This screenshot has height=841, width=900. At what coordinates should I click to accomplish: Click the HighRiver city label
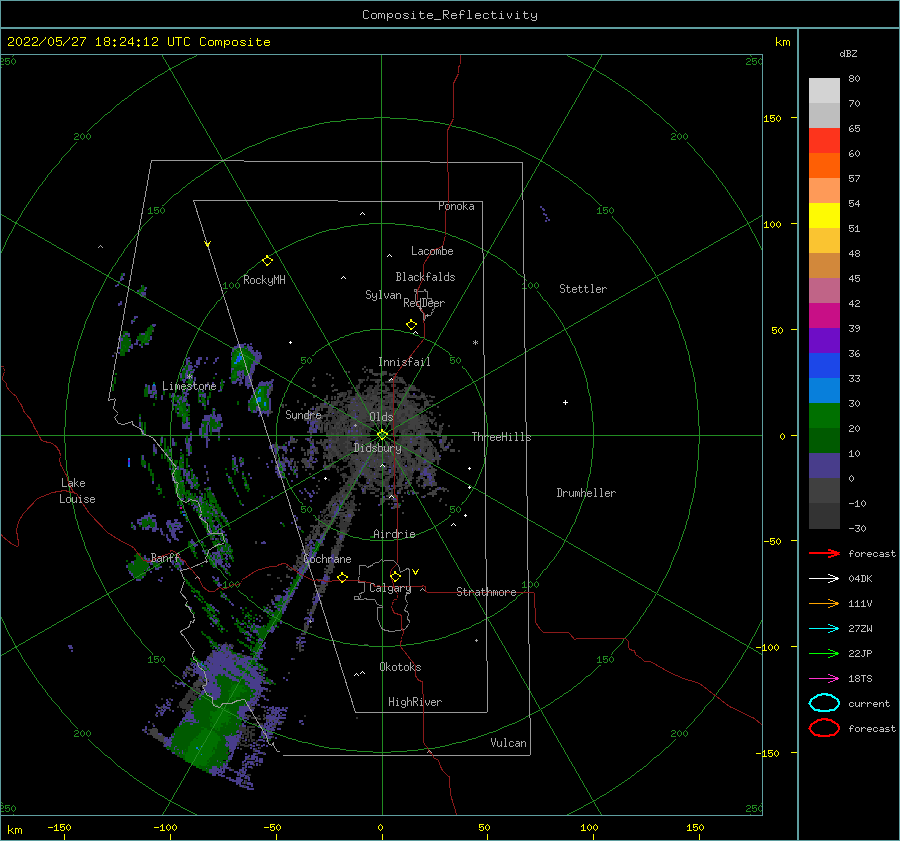415,702
